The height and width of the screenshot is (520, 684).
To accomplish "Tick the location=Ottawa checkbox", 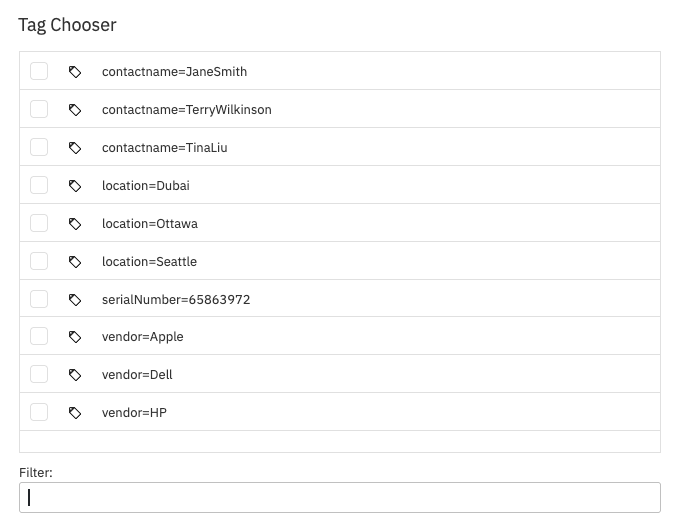I will [39, 223].
